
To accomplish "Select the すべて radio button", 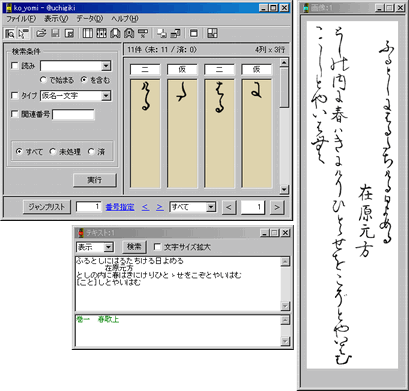I will coord(19,152).
